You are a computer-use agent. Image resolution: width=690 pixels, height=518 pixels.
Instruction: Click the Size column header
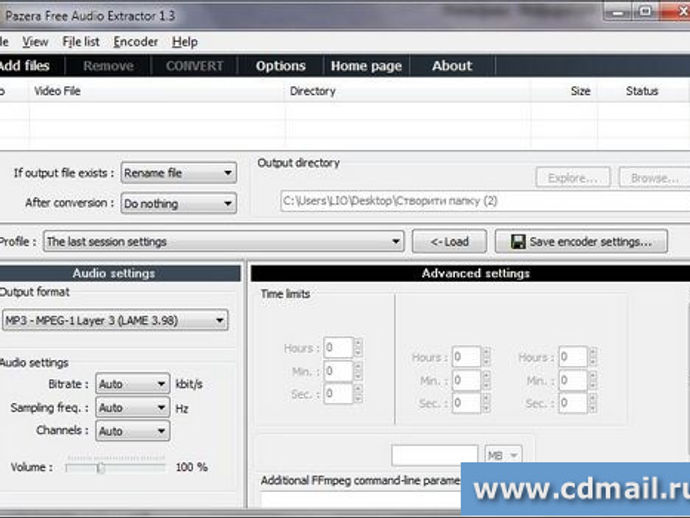[564, 91]
